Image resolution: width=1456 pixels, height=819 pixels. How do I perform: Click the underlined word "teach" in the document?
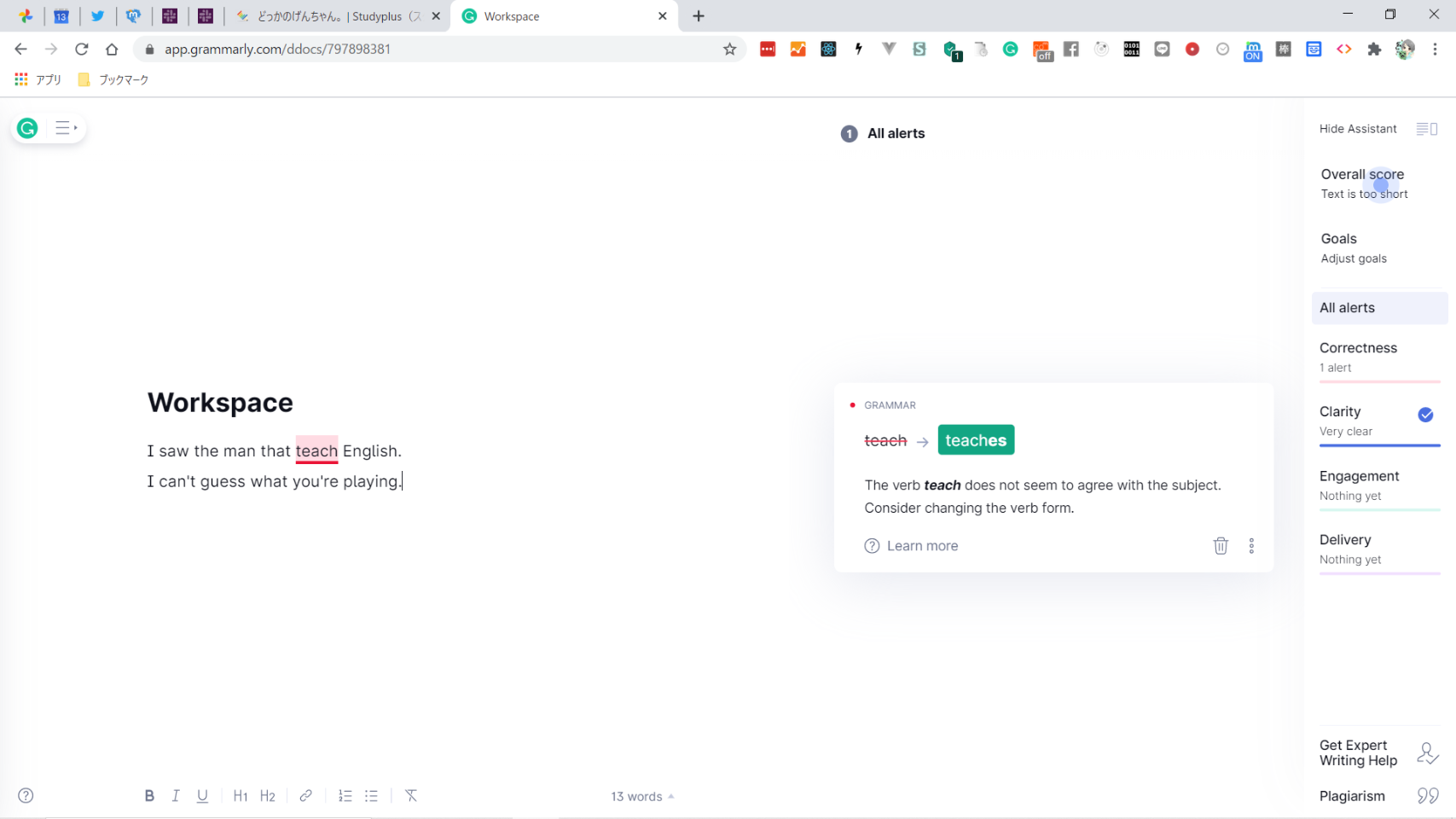pyautogui.click(x=316, y=451)
